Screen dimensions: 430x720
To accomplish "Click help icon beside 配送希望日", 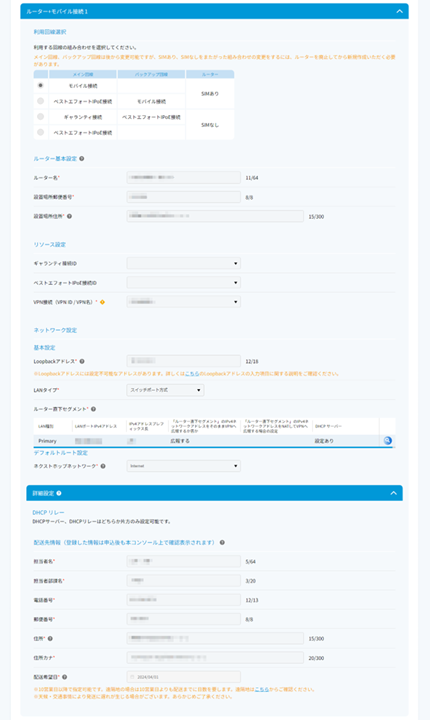I will 65,677.
